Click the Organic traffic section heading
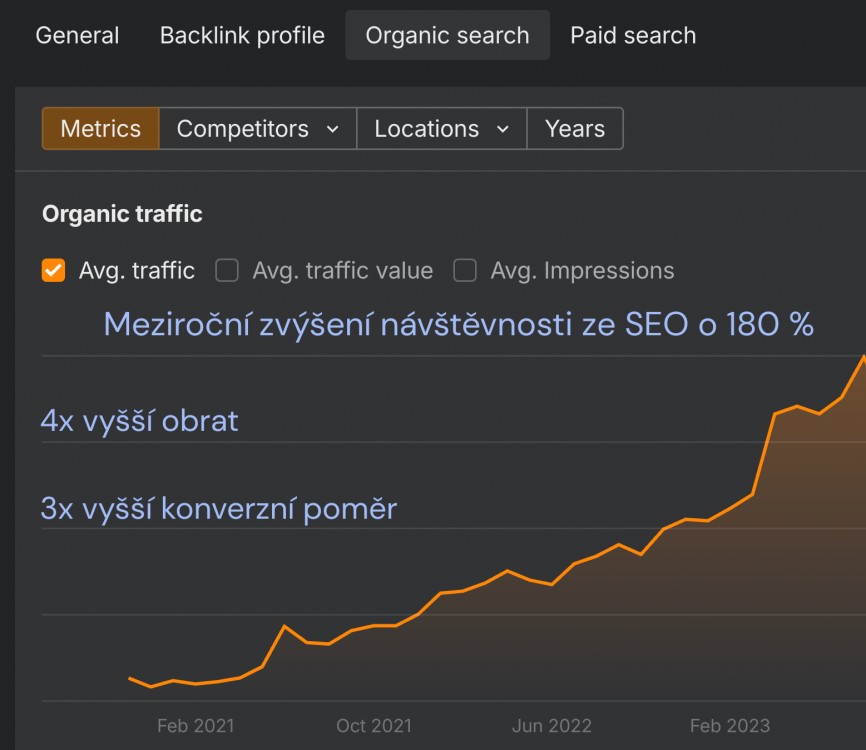Viewport: 866px width, 750px height. coord(122,213)
